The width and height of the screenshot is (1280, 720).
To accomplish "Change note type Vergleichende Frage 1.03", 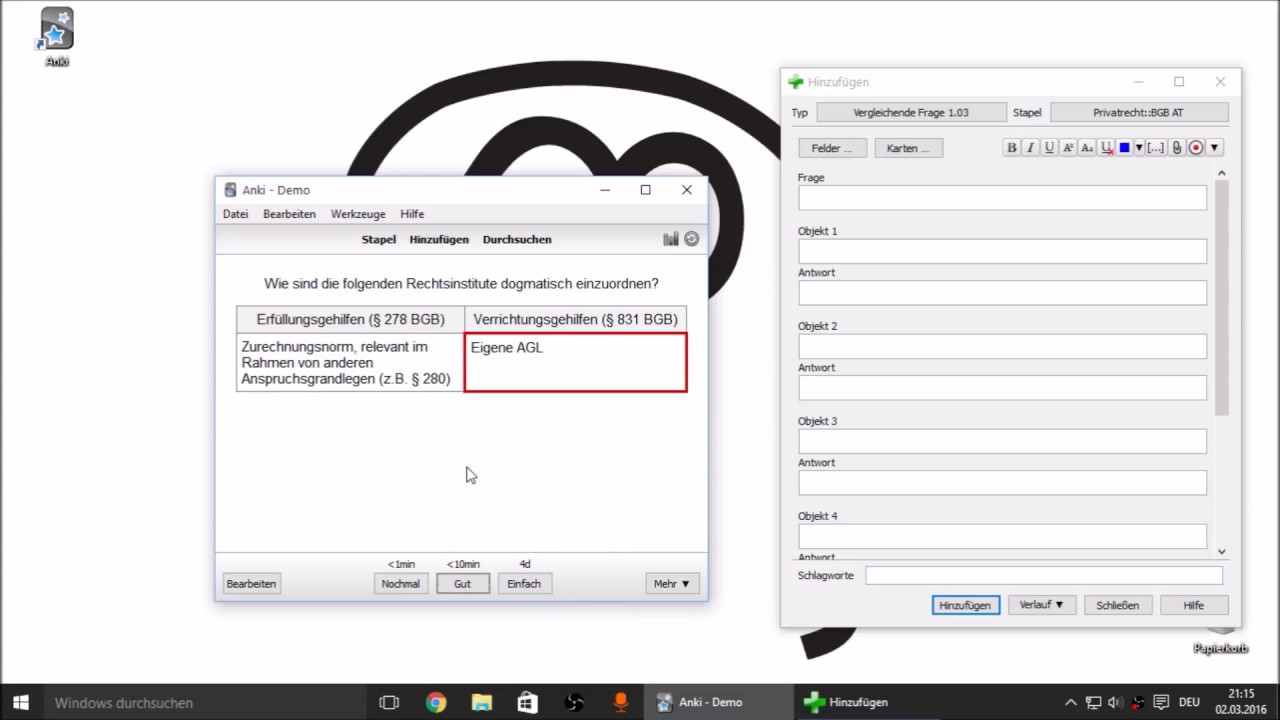I will (911, 113).
